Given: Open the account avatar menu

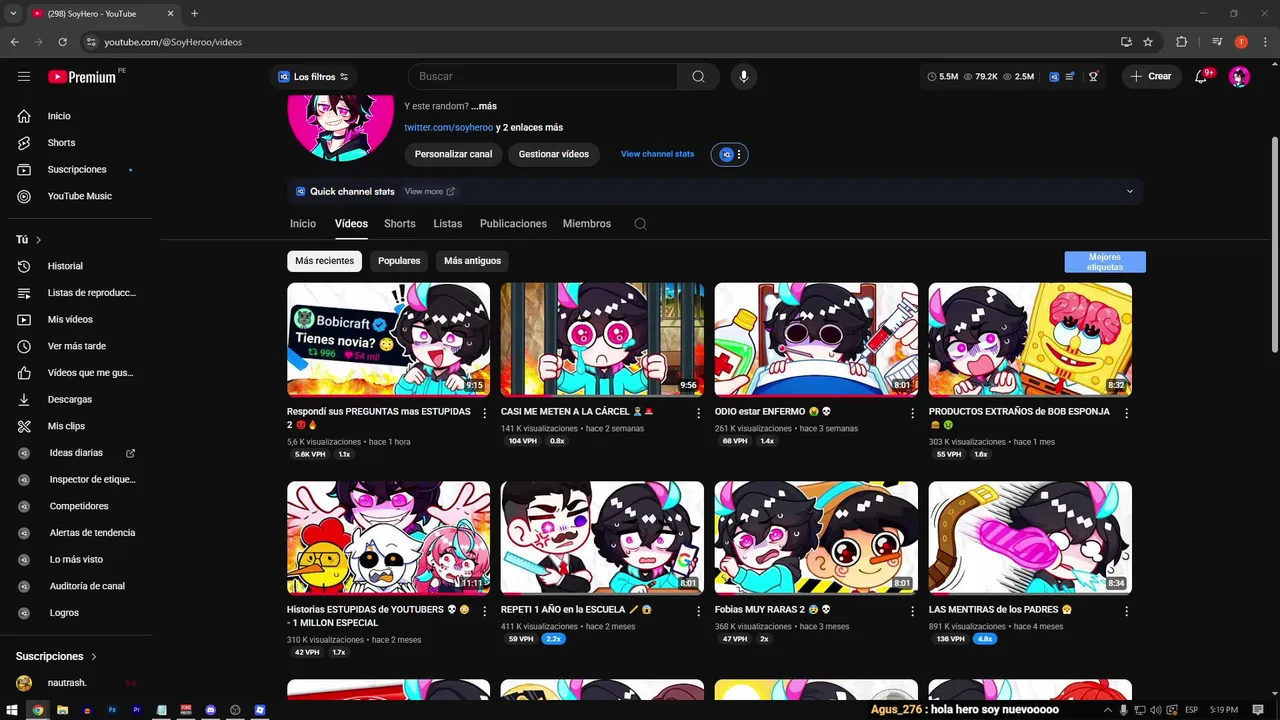Looking at the screenshot, I should (x=1239, y=76).
